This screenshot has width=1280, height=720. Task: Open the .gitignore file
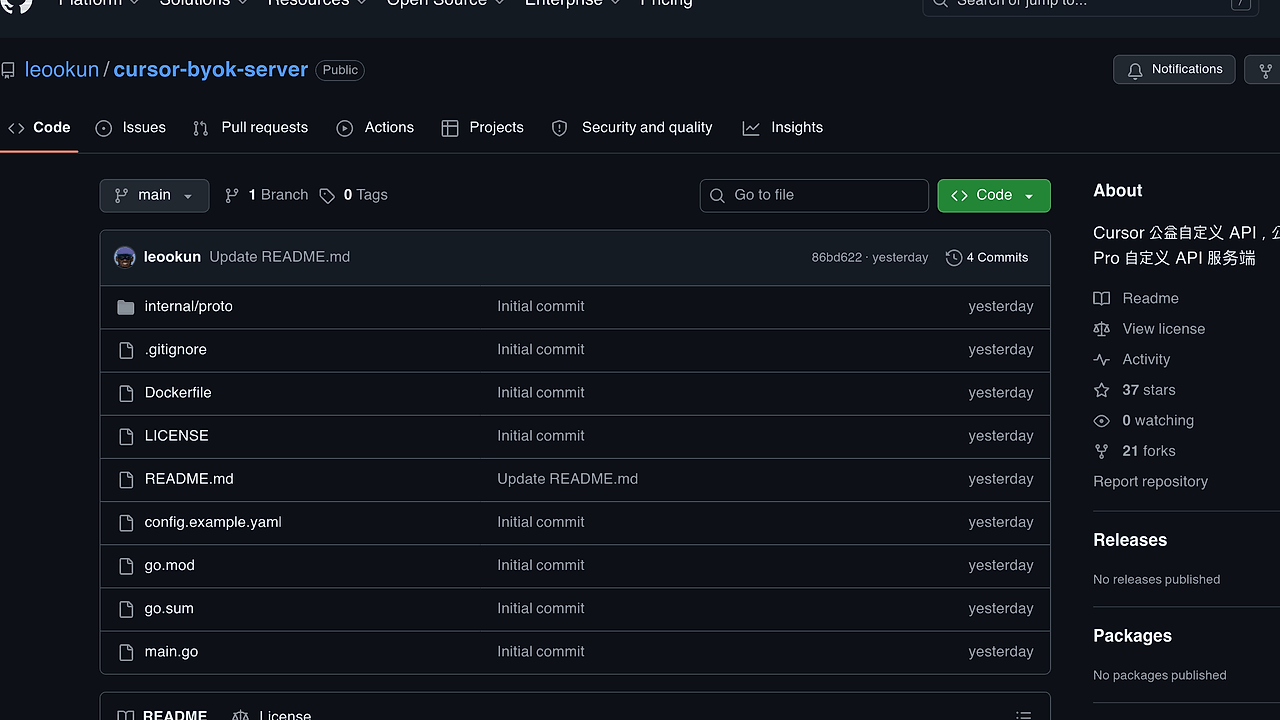click(175, 349)
